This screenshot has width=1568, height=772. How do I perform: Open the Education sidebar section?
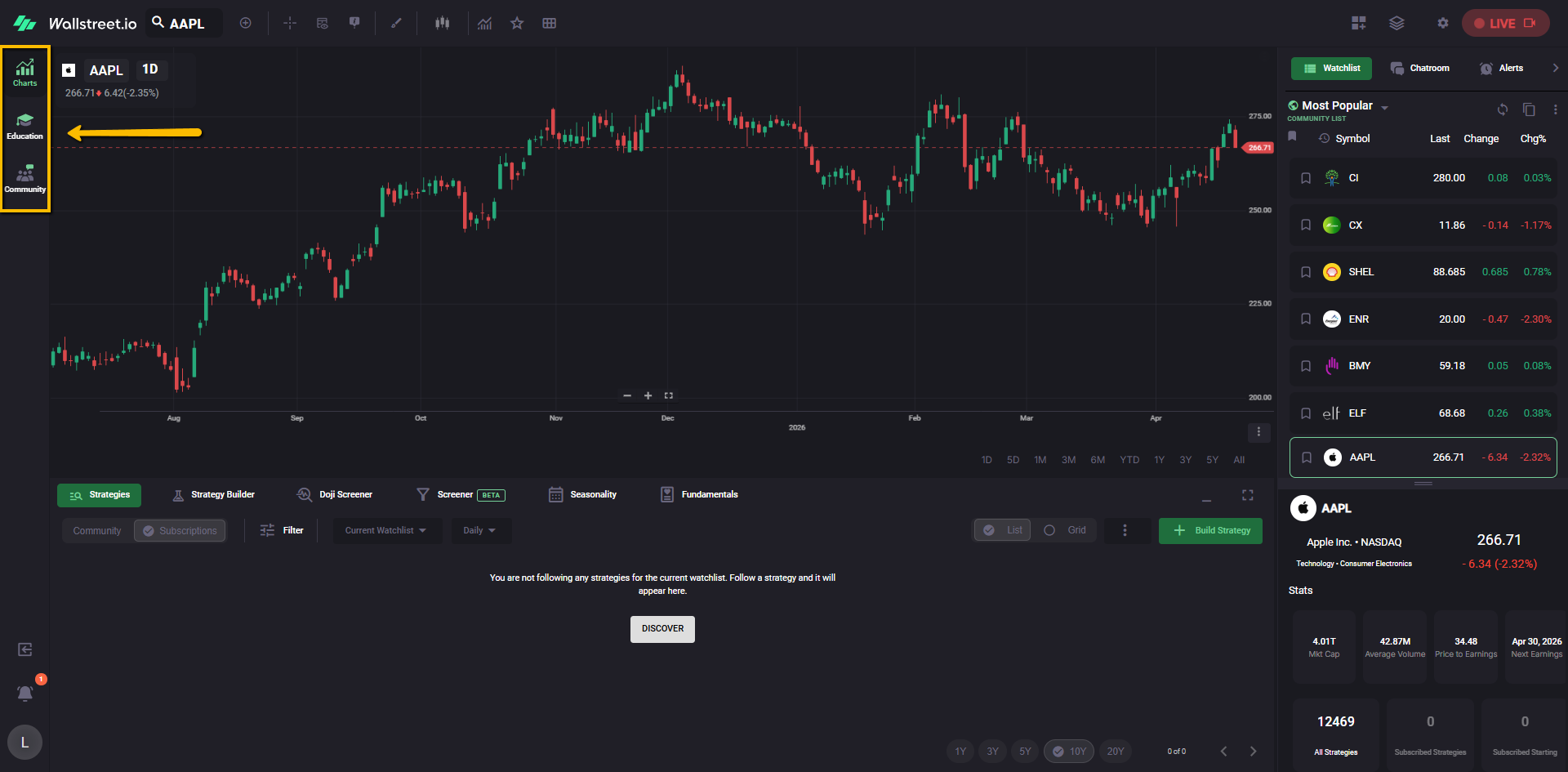pos(24,126)
